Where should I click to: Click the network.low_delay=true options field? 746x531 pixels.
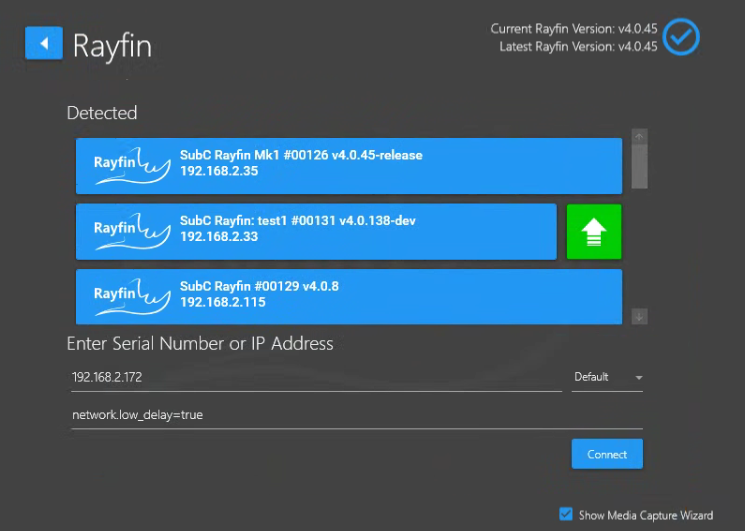pos(355,414)
